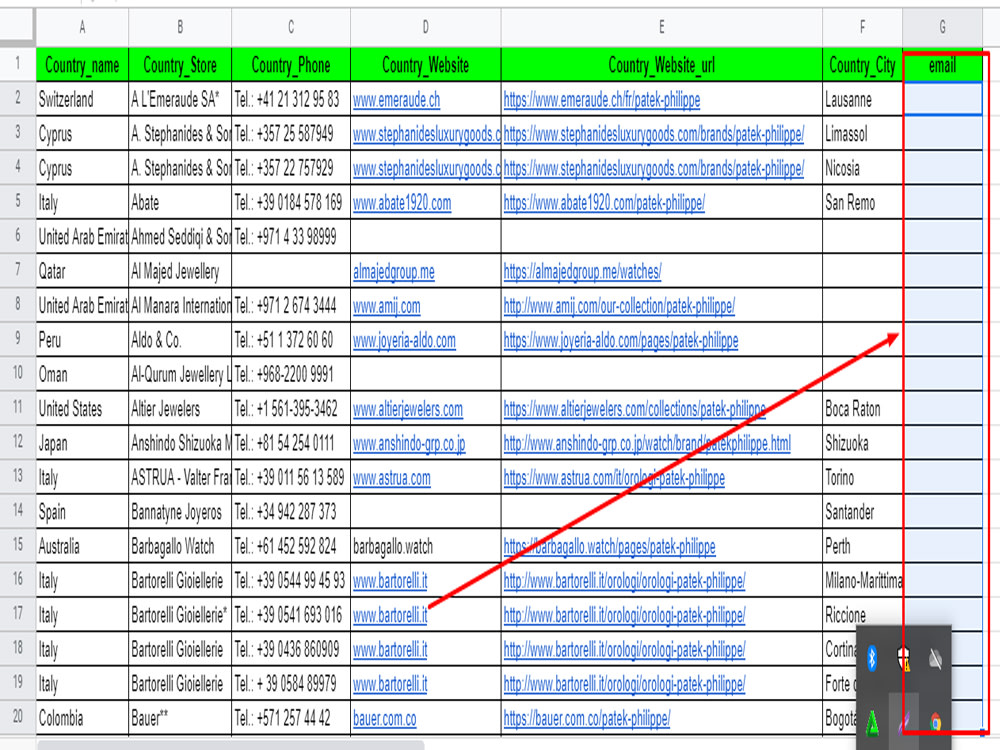
Task: Click the purple feather pen tray icon
Action: [904, 723]
